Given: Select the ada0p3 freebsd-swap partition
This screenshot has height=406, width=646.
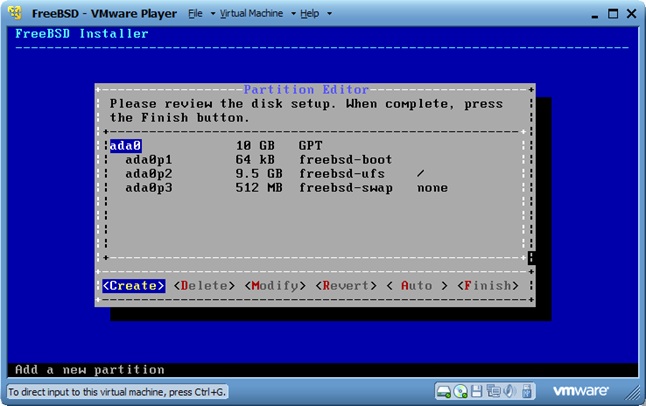Looking at the screenshot, I should tap(148, 187).
